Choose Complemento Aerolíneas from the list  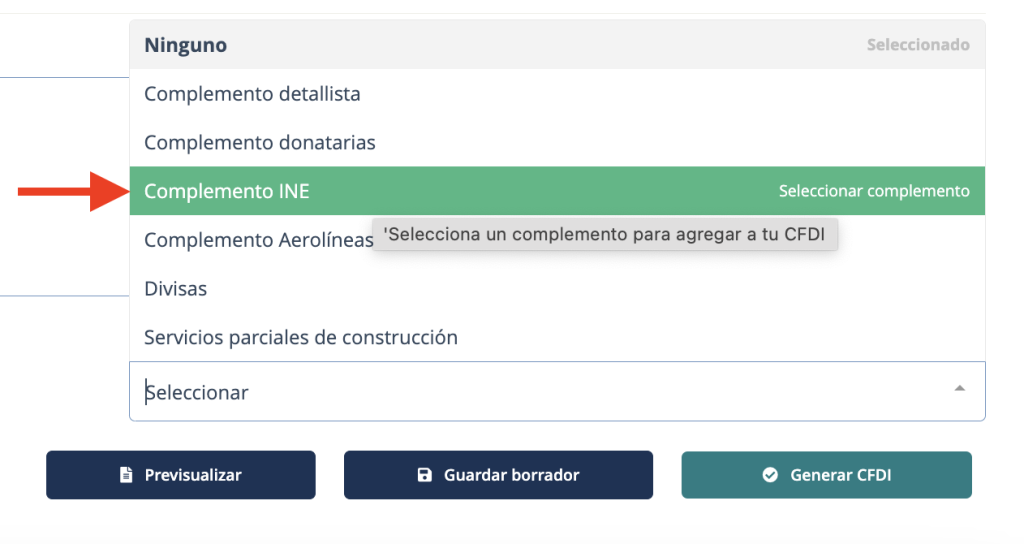coord(258,240)
